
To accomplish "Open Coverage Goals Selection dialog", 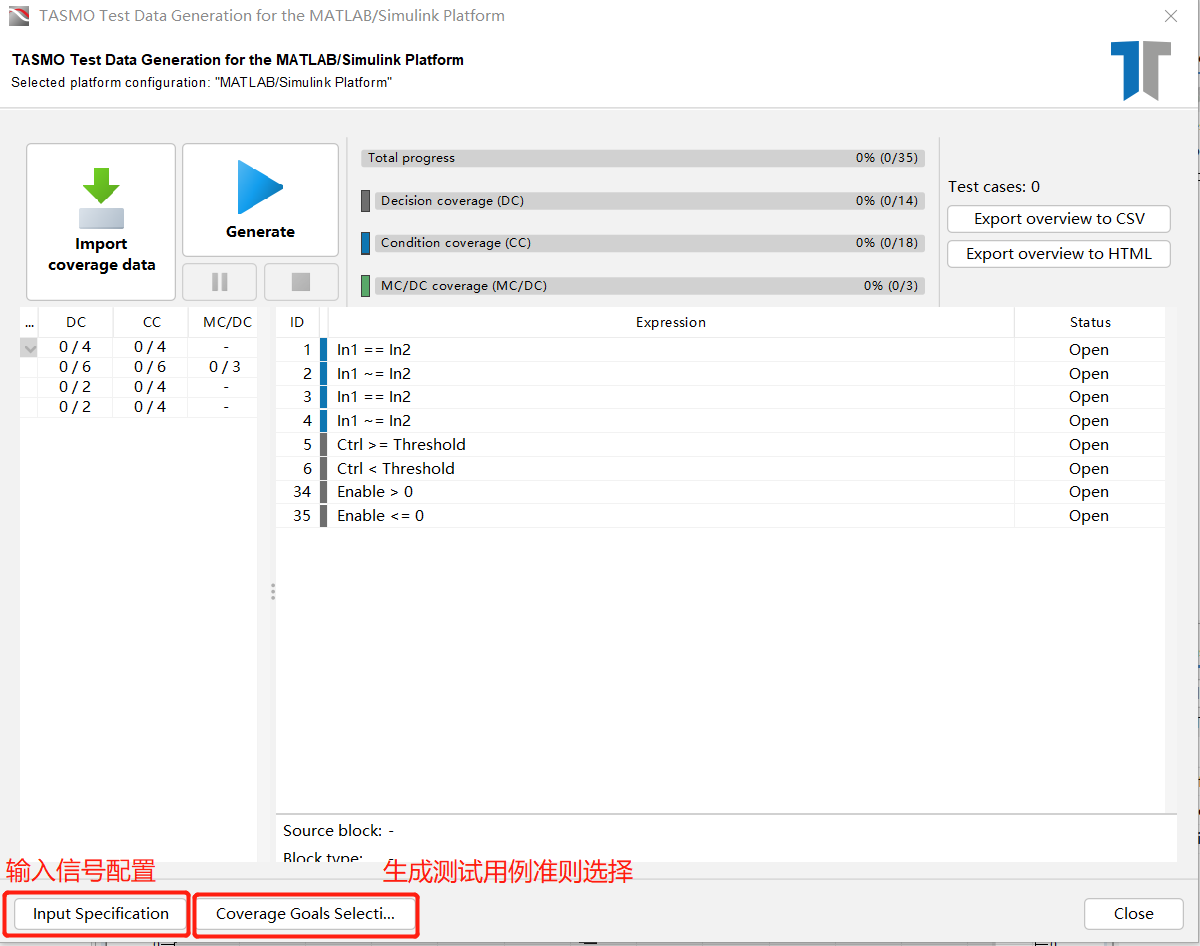I will (x=306, y=914).
